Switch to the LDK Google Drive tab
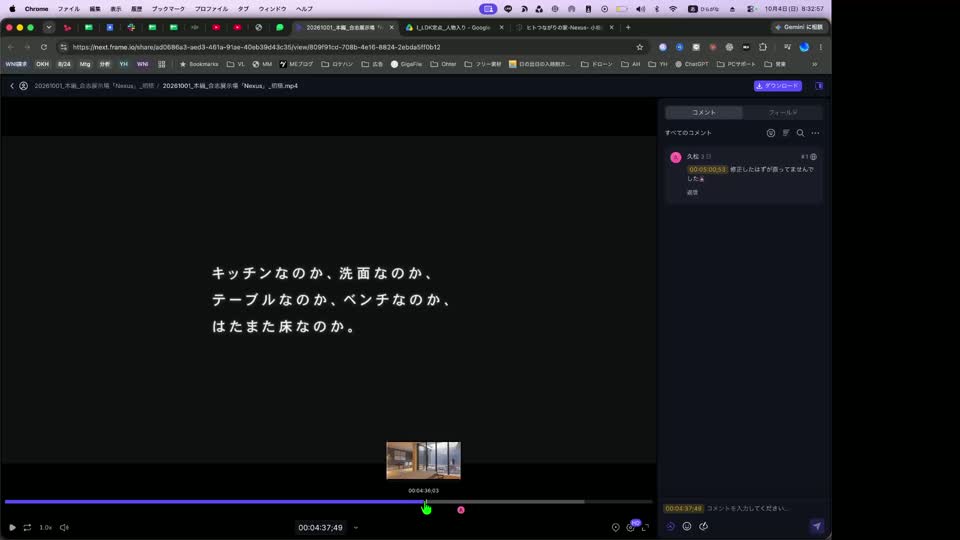Viewport: 960px width, 540px height. pos(454,28)
